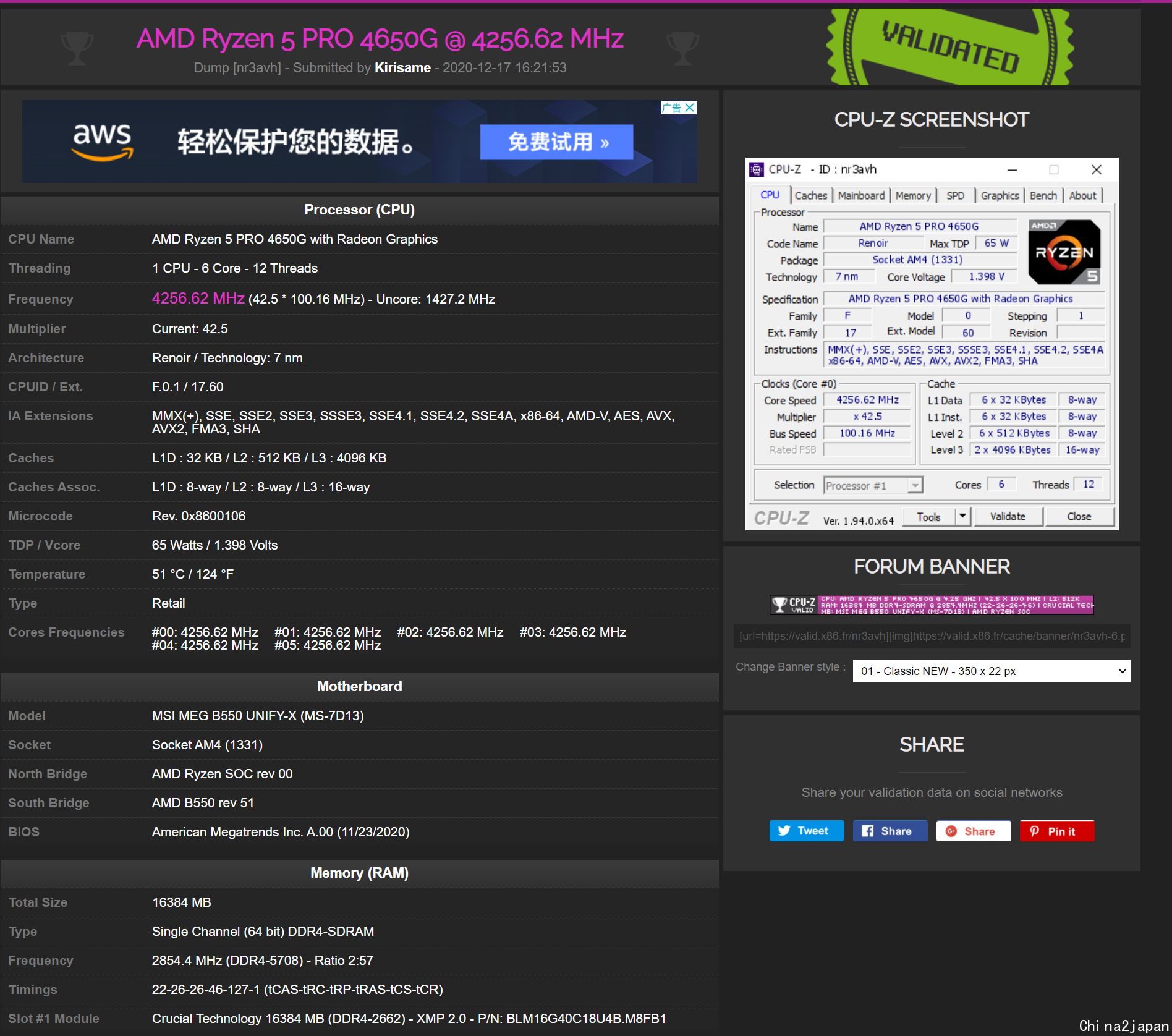Switch to the Graphics tab
The image size is (1172, 1036).
pyautogui.click(x=1000, y=195)
